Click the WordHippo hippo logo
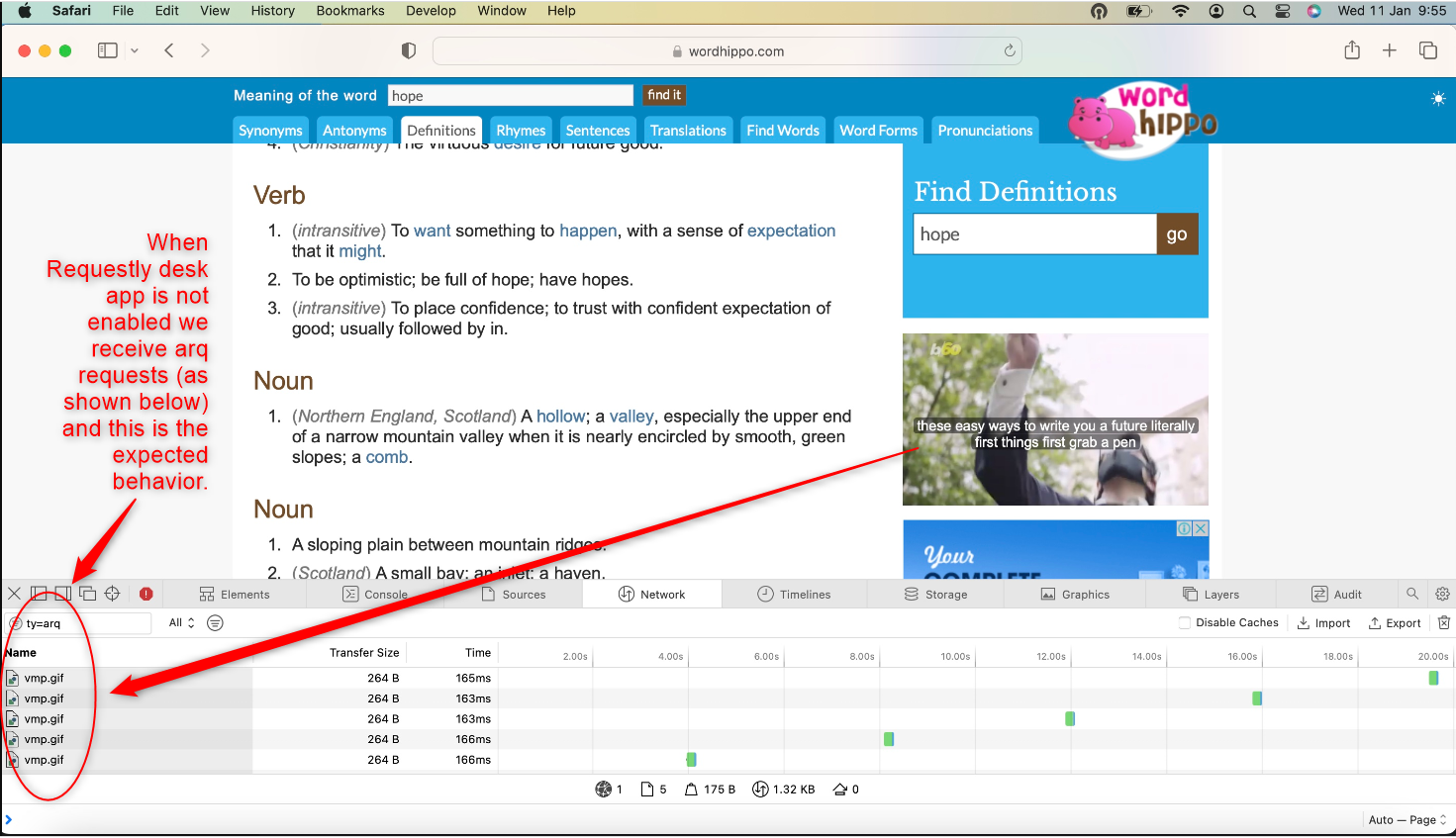 point(1140,118)
